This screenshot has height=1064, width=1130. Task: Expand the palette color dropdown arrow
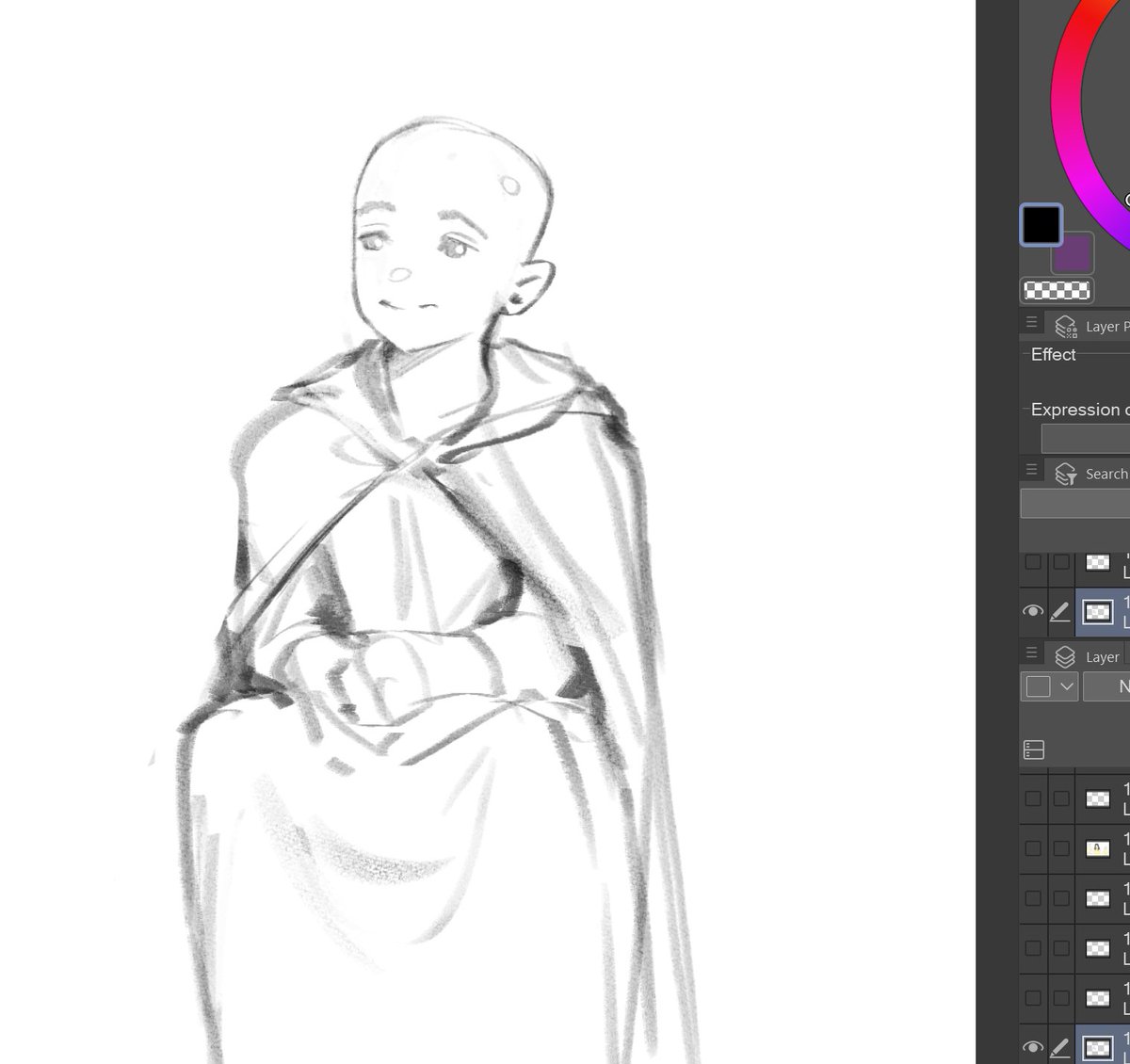[1067, 686]
